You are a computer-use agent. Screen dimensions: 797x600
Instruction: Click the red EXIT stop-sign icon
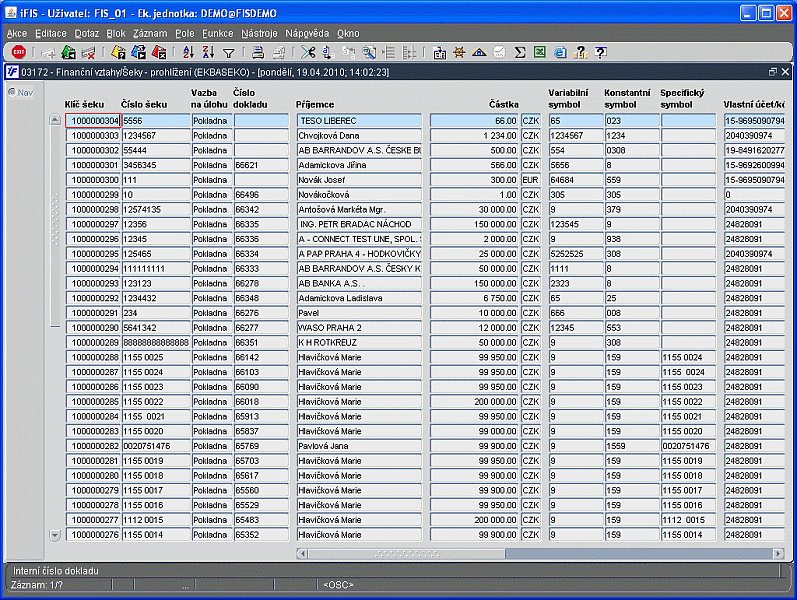pyautogui.click(x=18, y=52)
